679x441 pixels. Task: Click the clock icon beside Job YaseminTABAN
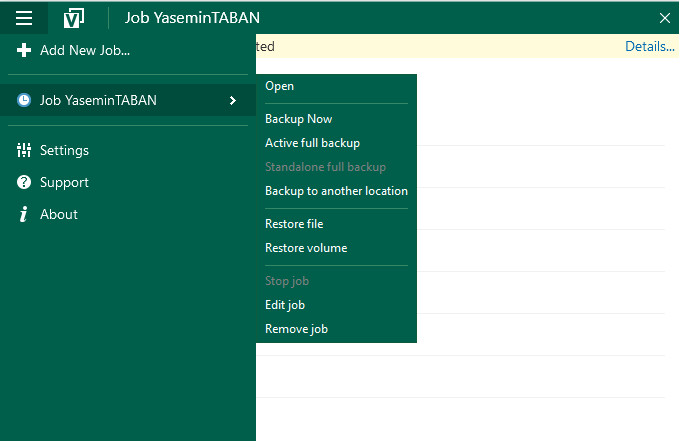(24, 100)
